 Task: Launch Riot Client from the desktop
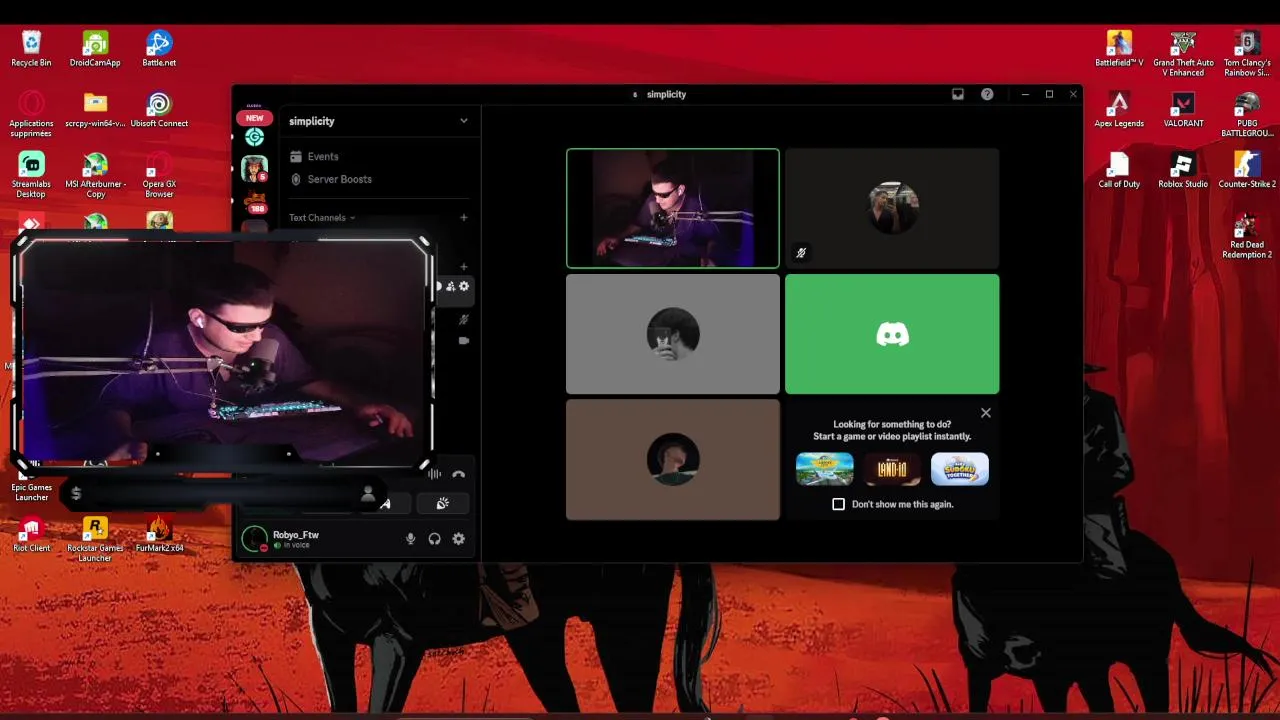[x=31, y=535]
